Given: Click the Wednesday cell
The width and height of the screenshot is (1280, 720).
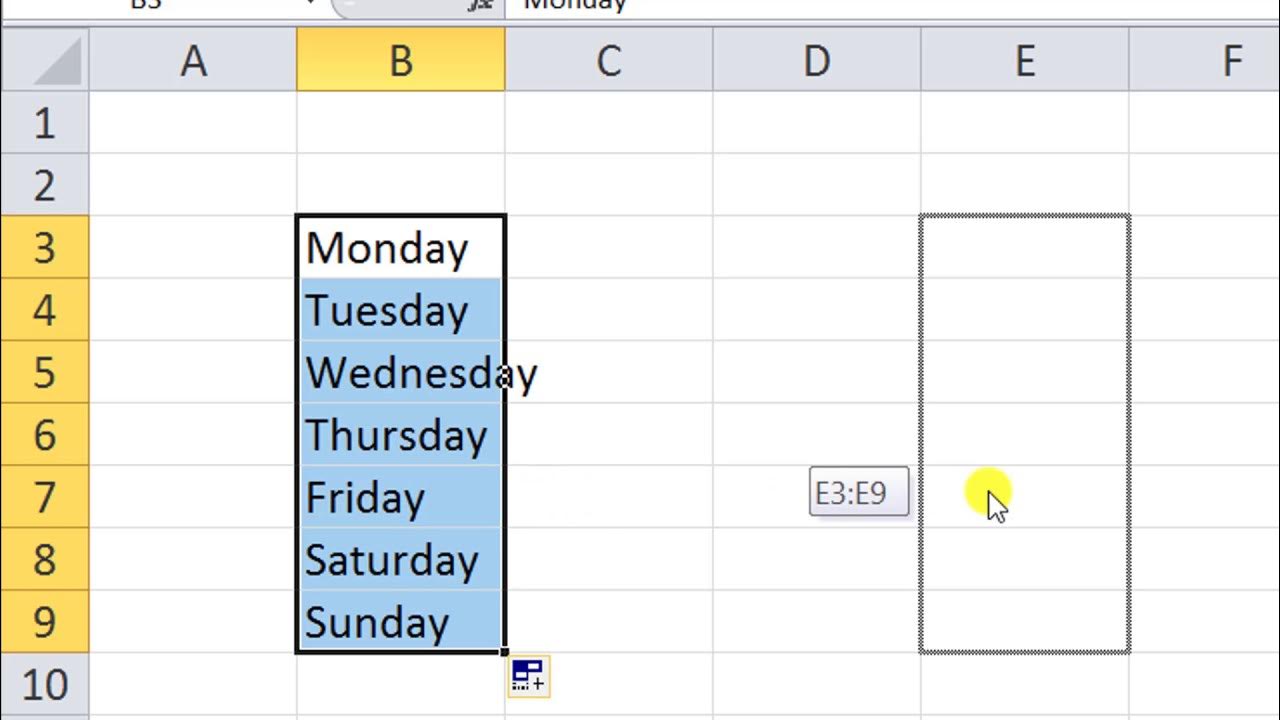Looking at the screenshot, I should pos(401,373).
